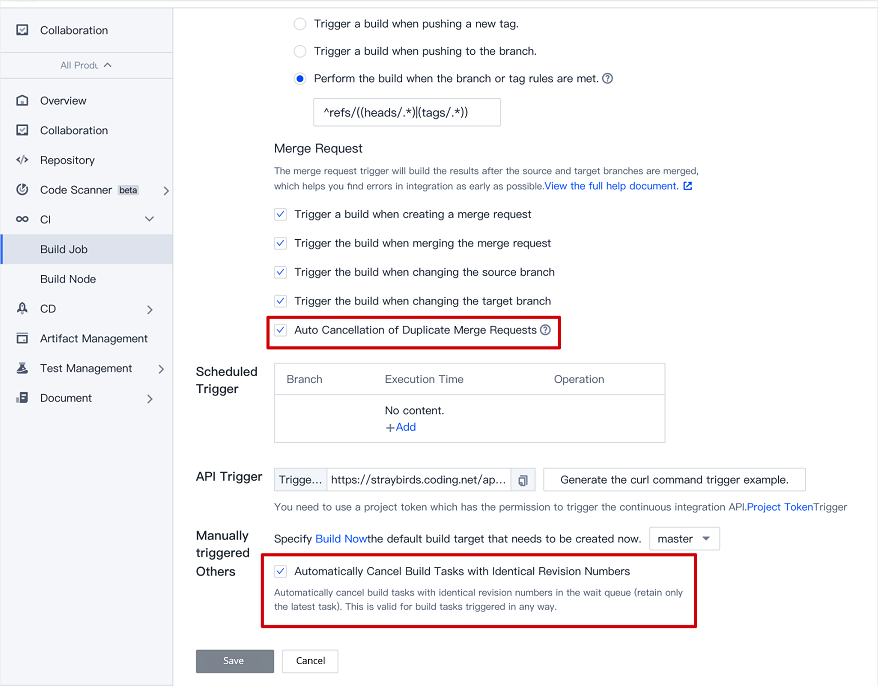Click the Test Management flask icon

coord(22,368)
